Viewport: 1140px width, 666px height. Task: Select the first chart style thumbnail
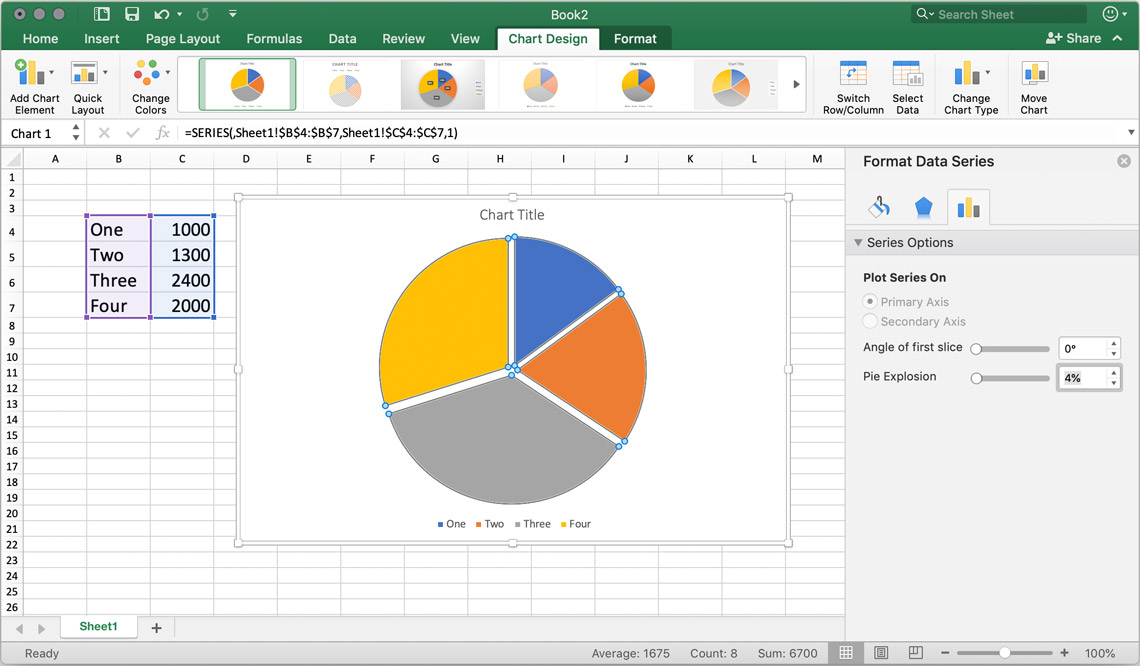coord(247,84)
